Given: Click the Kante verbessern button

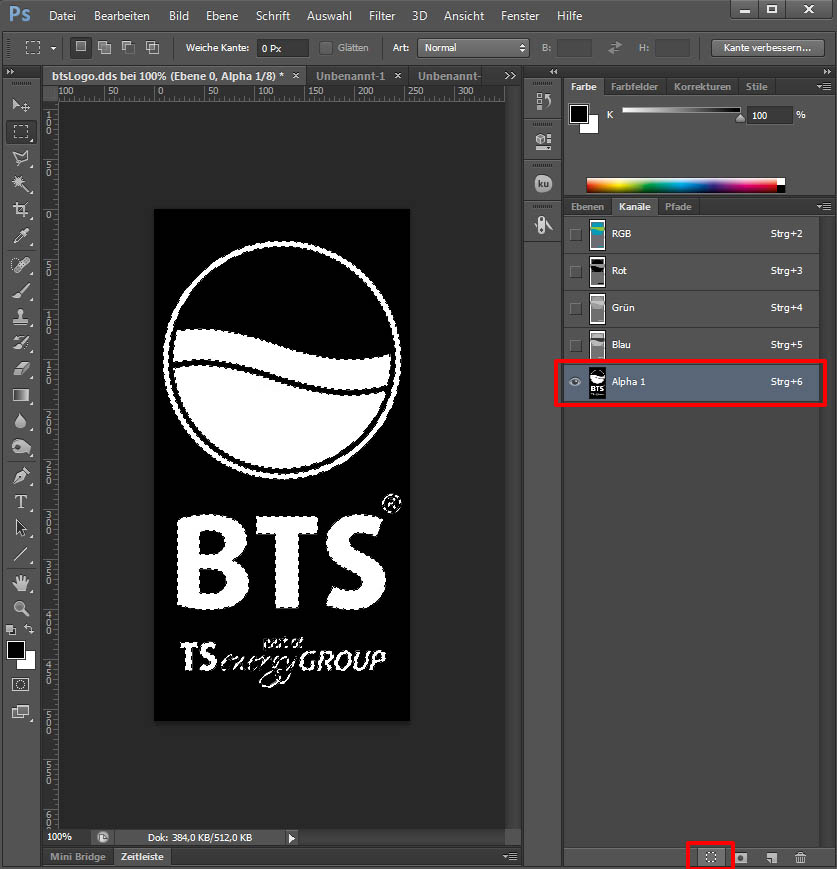Looking at the screenshot, I should point(767,48).
